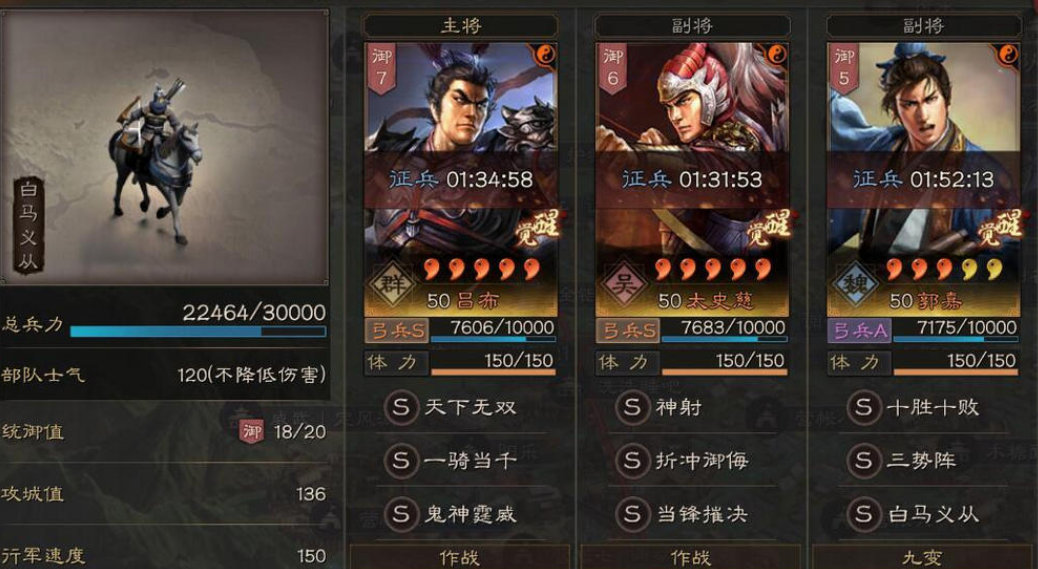This screenshot has width=1038, height=569.
Task: Click yin-yang icon on Guo Jia's card
Action: [1008, 55]
